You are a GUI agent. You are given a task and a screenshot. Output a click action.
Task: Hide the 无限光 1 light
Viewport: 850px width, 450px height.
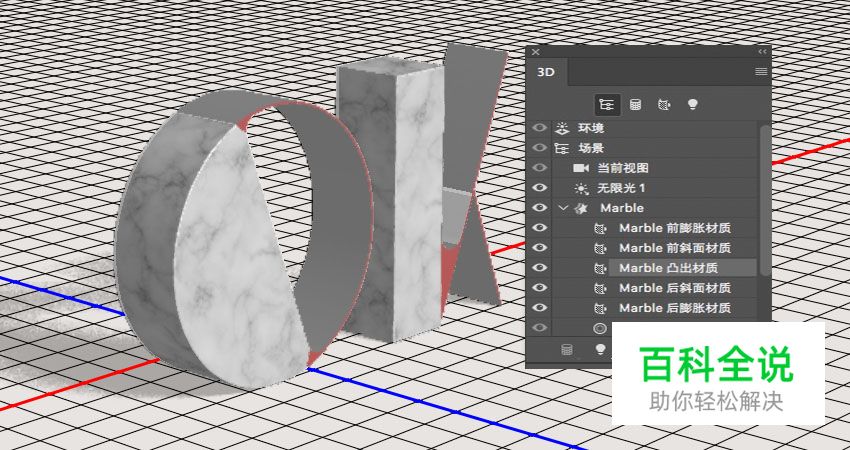(539, 188)
